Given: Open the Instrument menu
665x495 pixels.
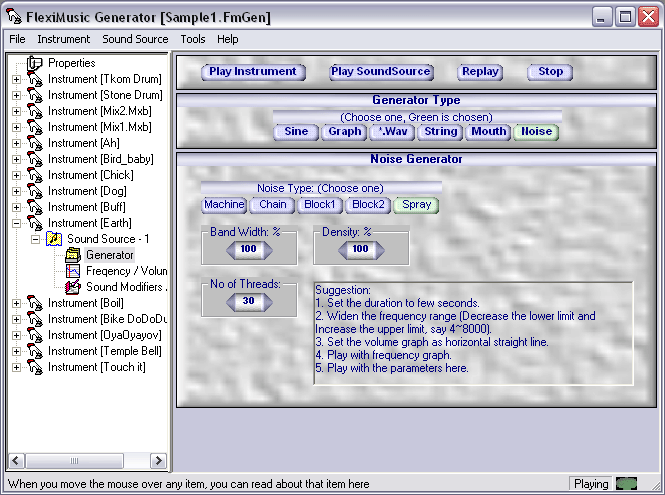Looking at the screenshot, I should point(64,39).
